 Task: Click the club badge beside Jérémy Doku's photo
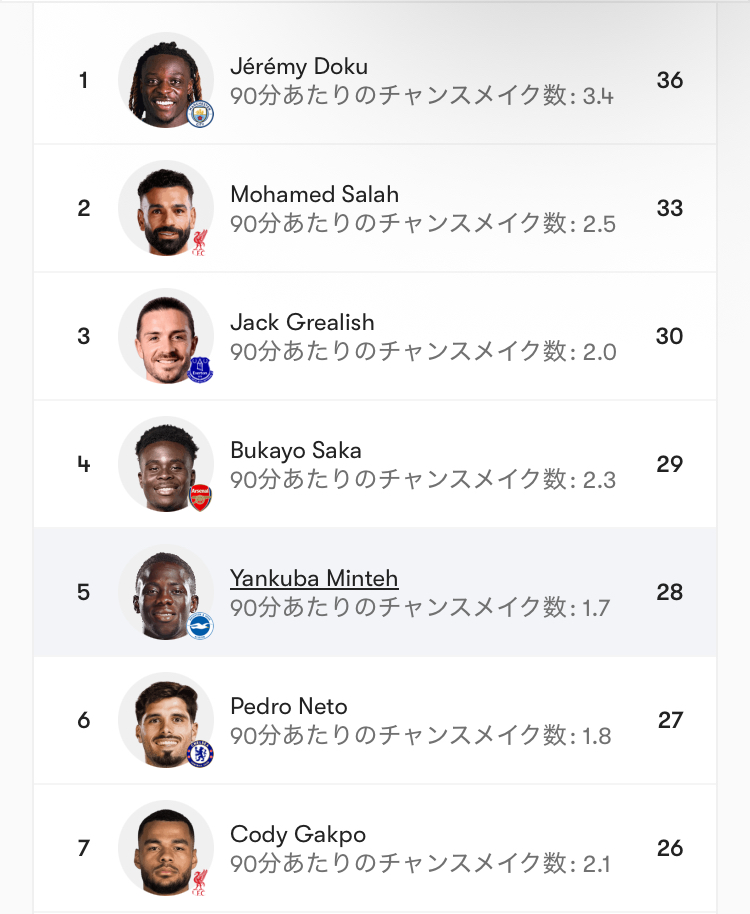201,114
